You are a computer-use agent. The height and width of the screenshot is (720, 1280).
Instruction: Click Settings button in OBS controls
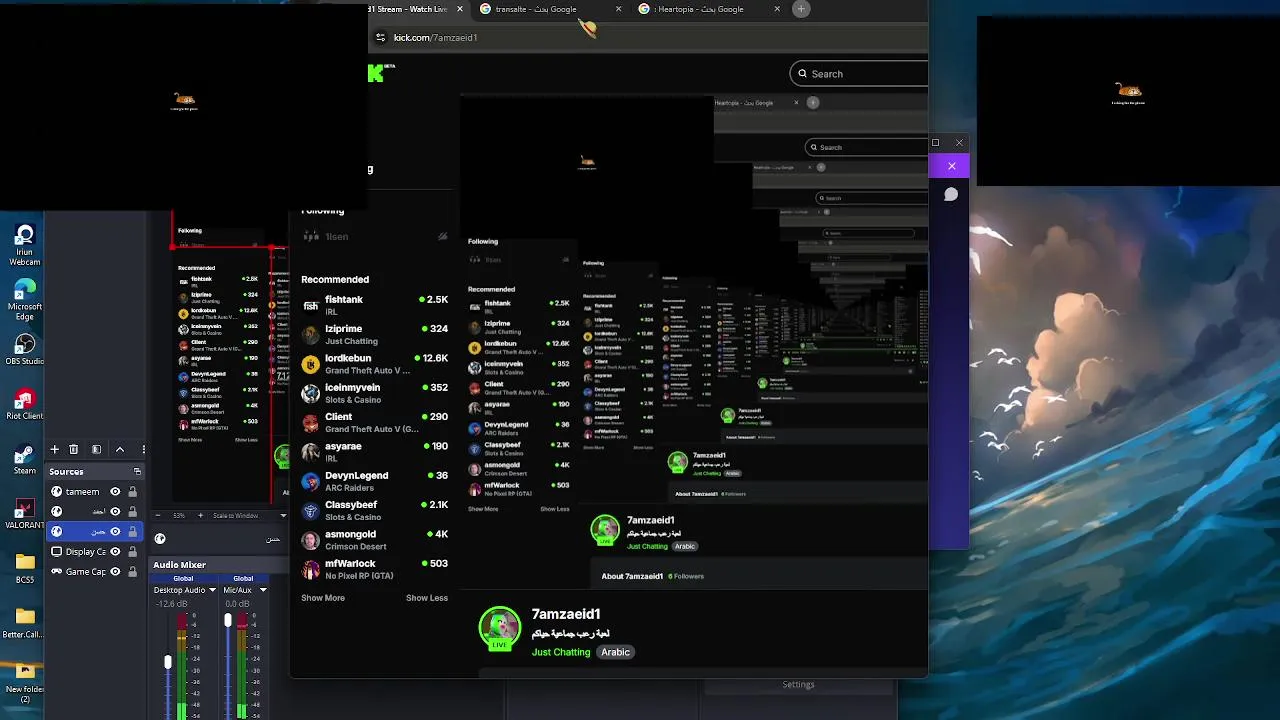pos(798,685)
